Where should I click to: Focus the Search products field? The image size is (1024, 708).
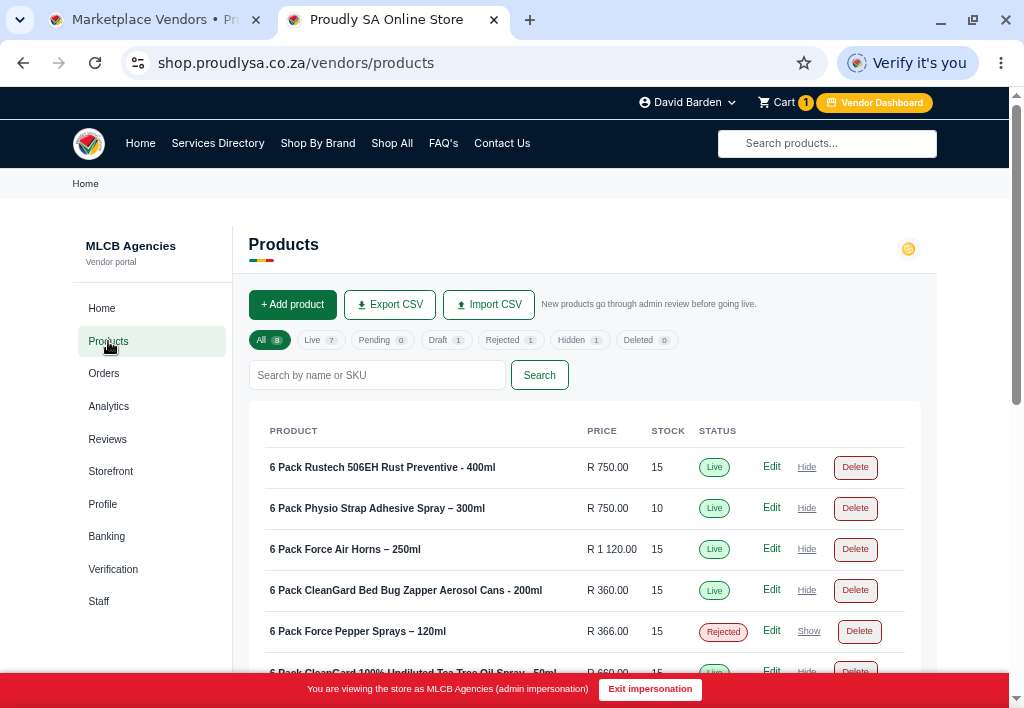coord(827,144)
